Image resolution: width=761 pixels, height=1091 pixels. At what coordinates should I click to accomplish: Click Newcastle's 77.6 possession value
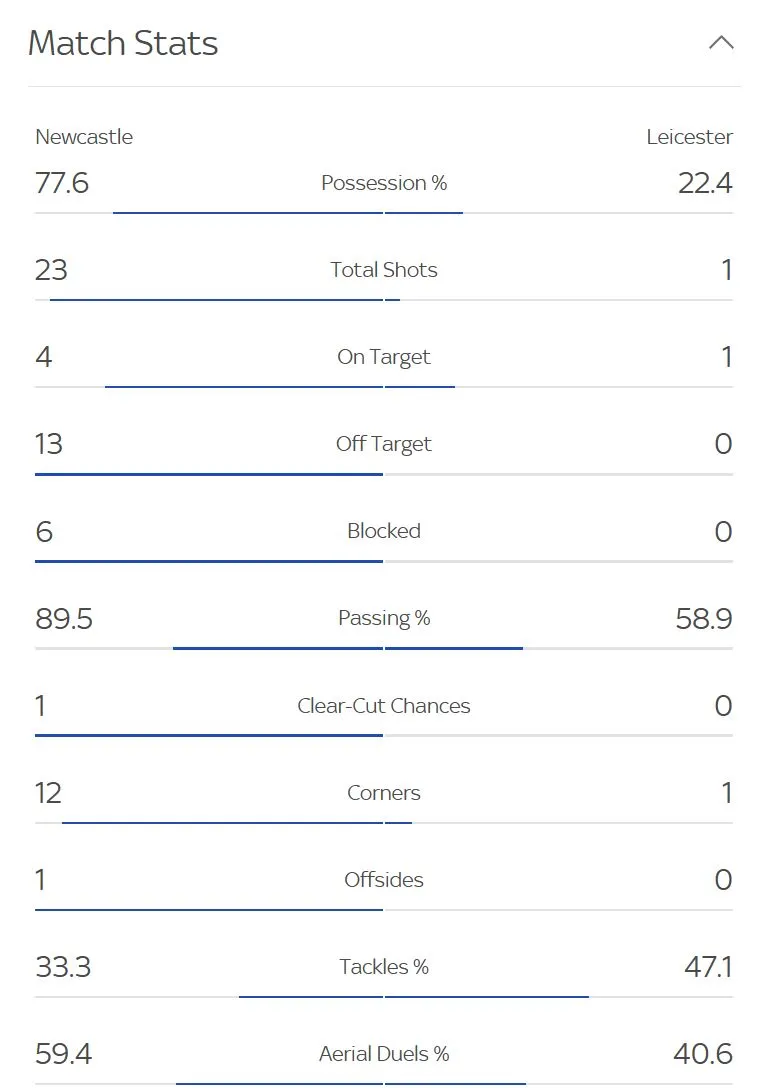62,183
